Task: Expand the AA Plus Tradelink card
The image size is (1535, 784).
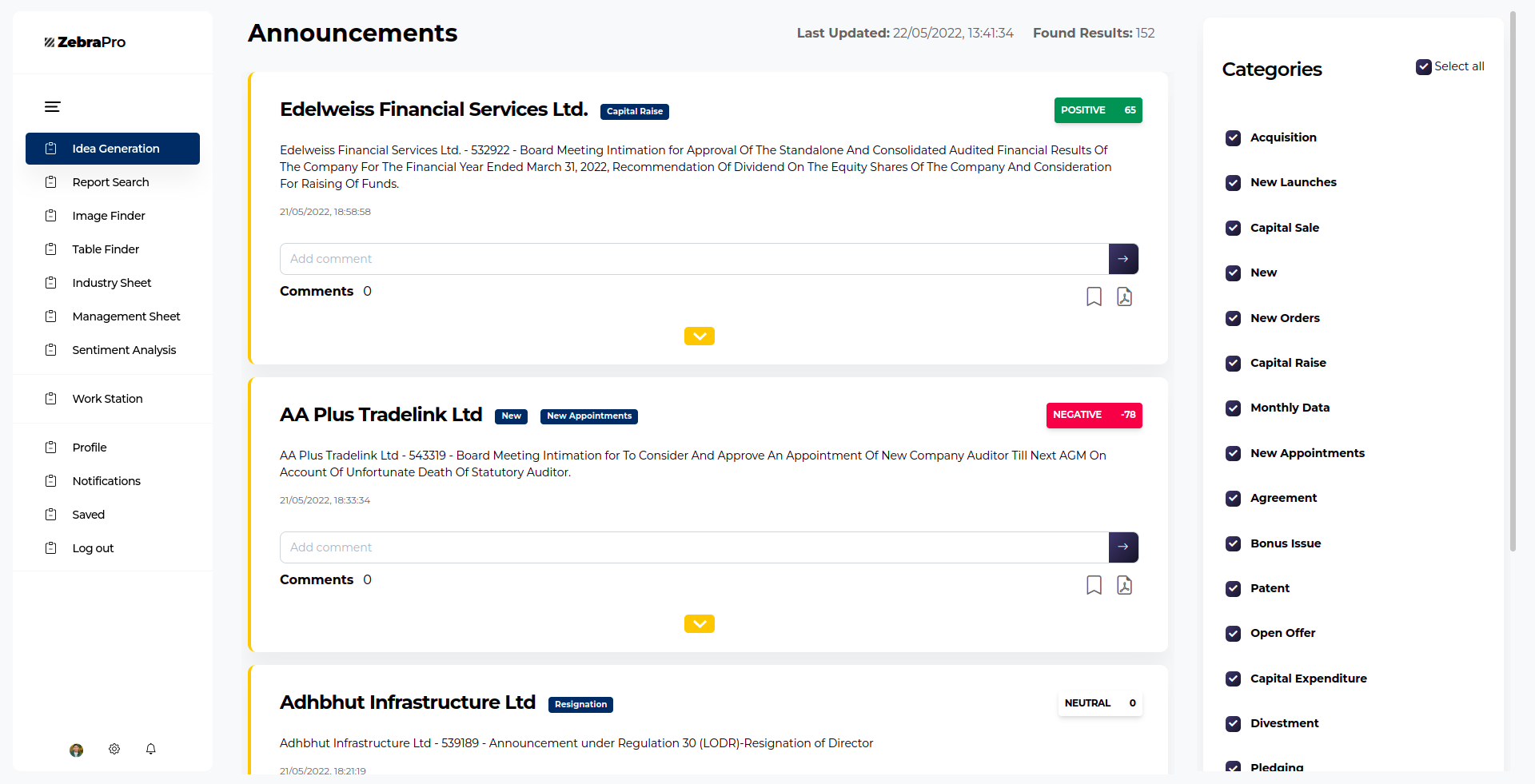Action: click(x=699, y=624)
